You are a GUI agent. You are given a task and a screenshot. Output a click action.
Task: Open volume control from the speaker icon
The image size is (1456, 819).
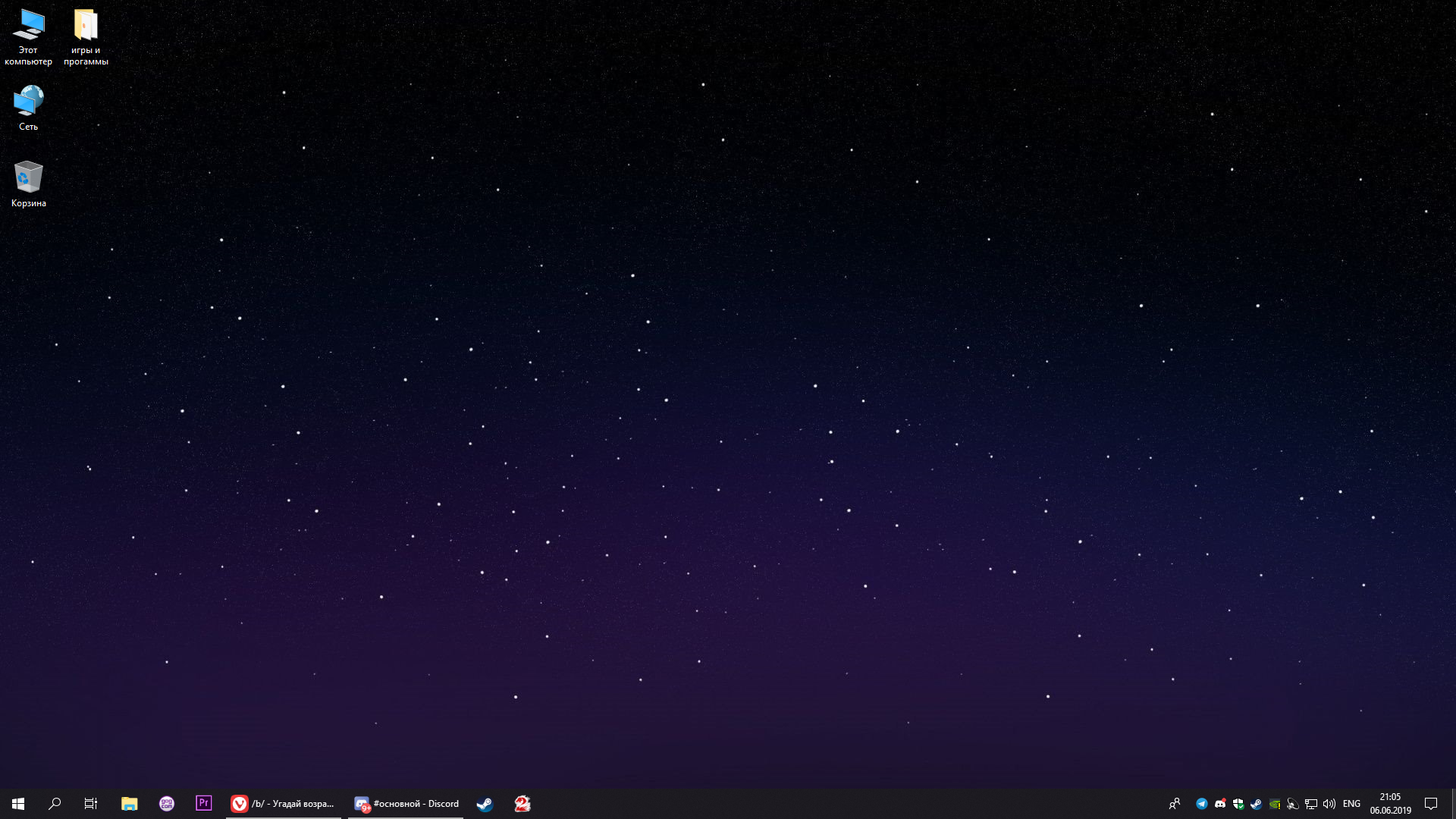pyautogui.click(x=1329, y=804)
